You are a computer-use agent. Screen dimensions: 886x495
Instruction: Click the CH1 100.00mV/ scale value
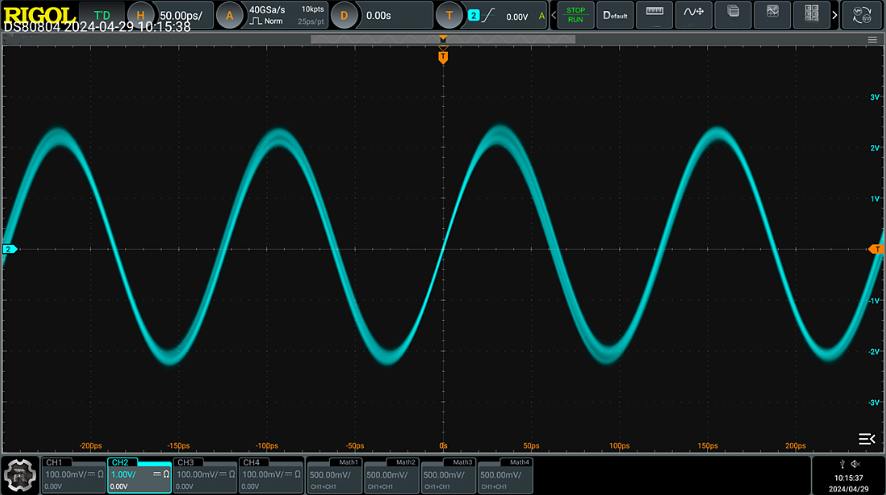click(66, 475)
